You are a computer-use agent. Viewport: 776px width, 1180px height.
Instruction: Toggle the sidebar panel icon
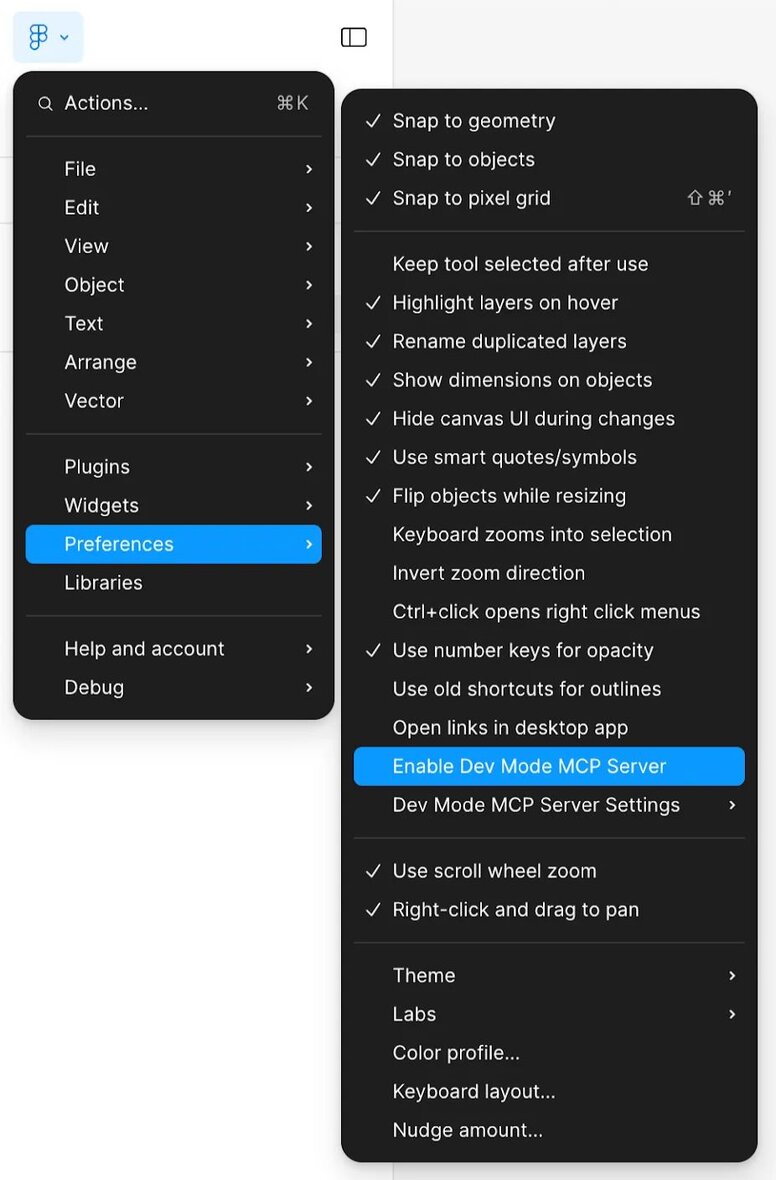[x=353, y=36]
